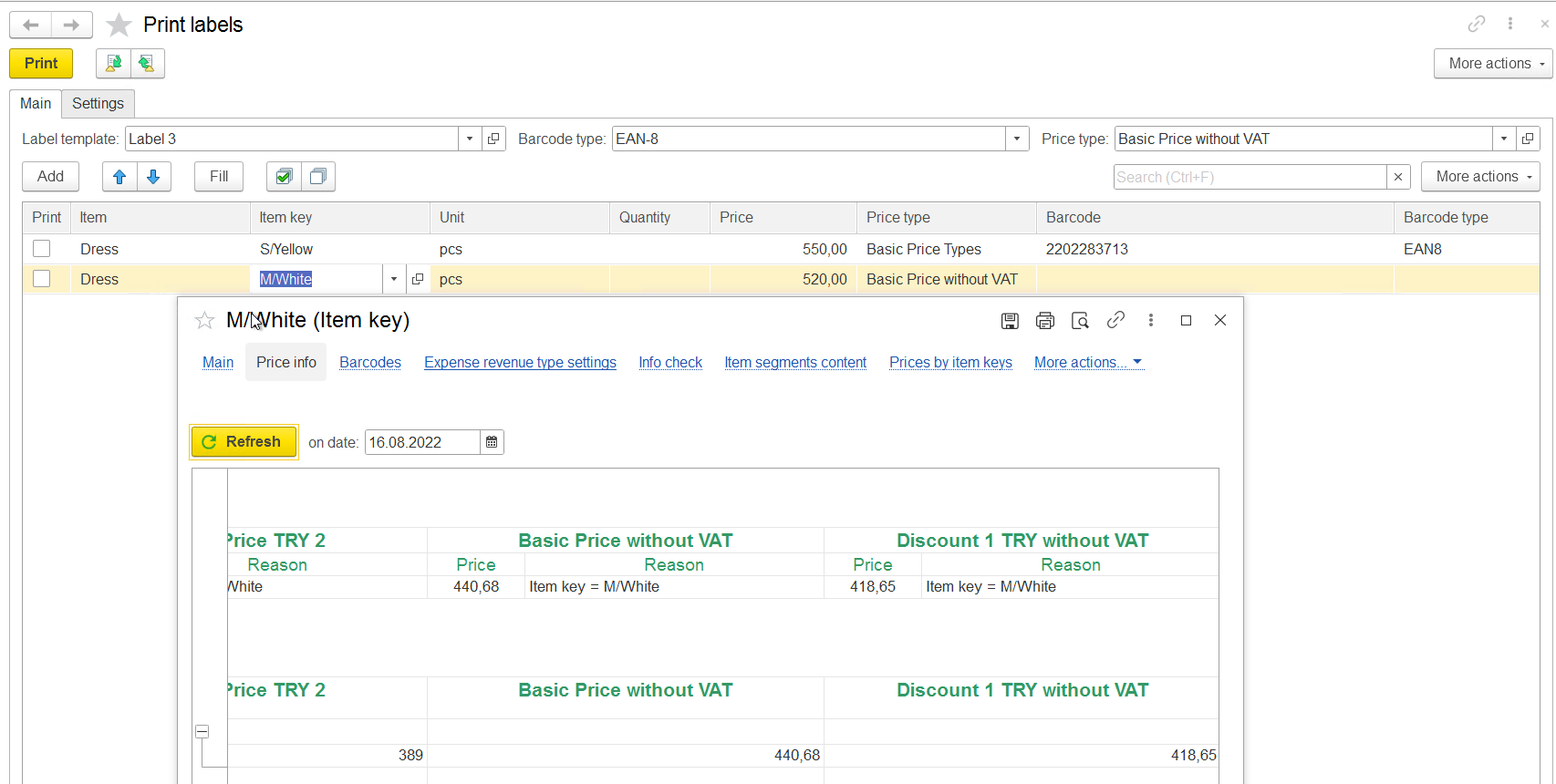
Task: Open Label template reference button
Action: (493, 139)
